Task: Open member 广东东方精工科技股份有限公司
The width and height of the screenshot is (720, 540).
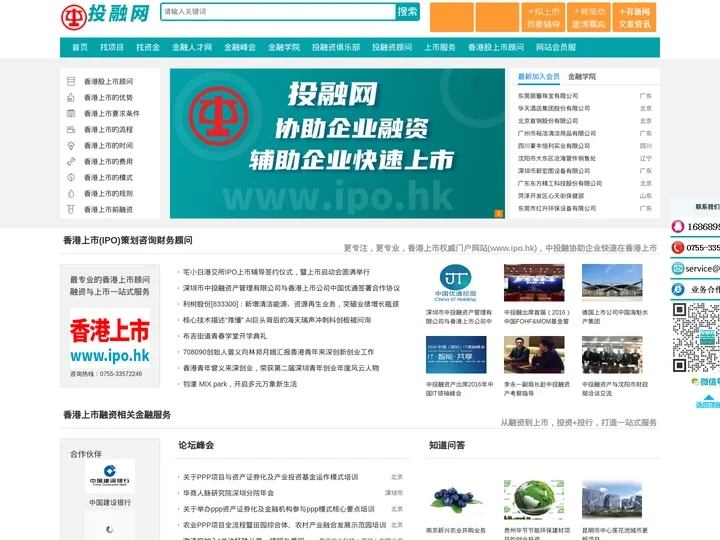Action: (560, 183)
